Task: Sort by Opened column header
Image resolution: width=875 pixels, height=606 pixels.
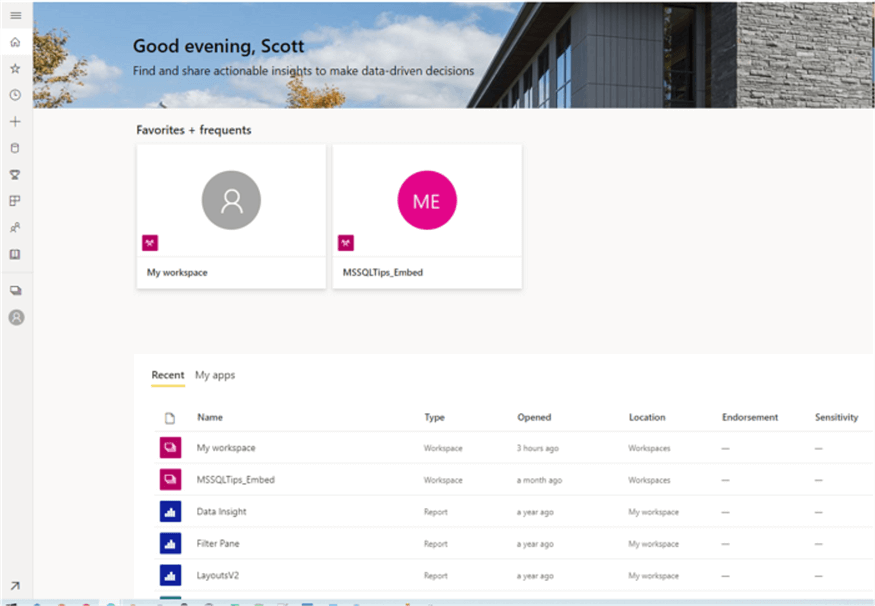Action: pyautogui.click(x=534, y=417)
